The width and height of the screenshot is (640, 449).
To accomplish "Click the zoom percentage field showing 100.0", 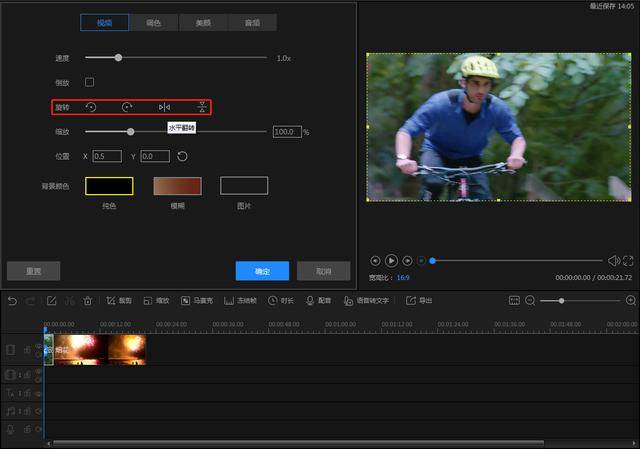I will [x=287, y=132].
